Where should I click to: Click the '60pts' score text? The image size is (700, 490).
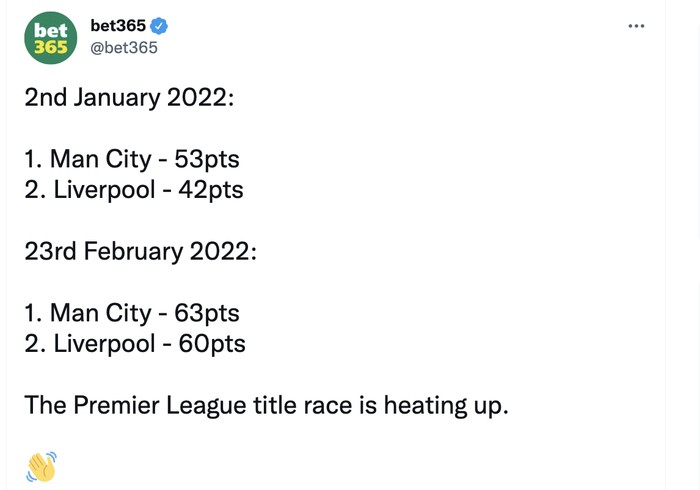click(210, 343)
